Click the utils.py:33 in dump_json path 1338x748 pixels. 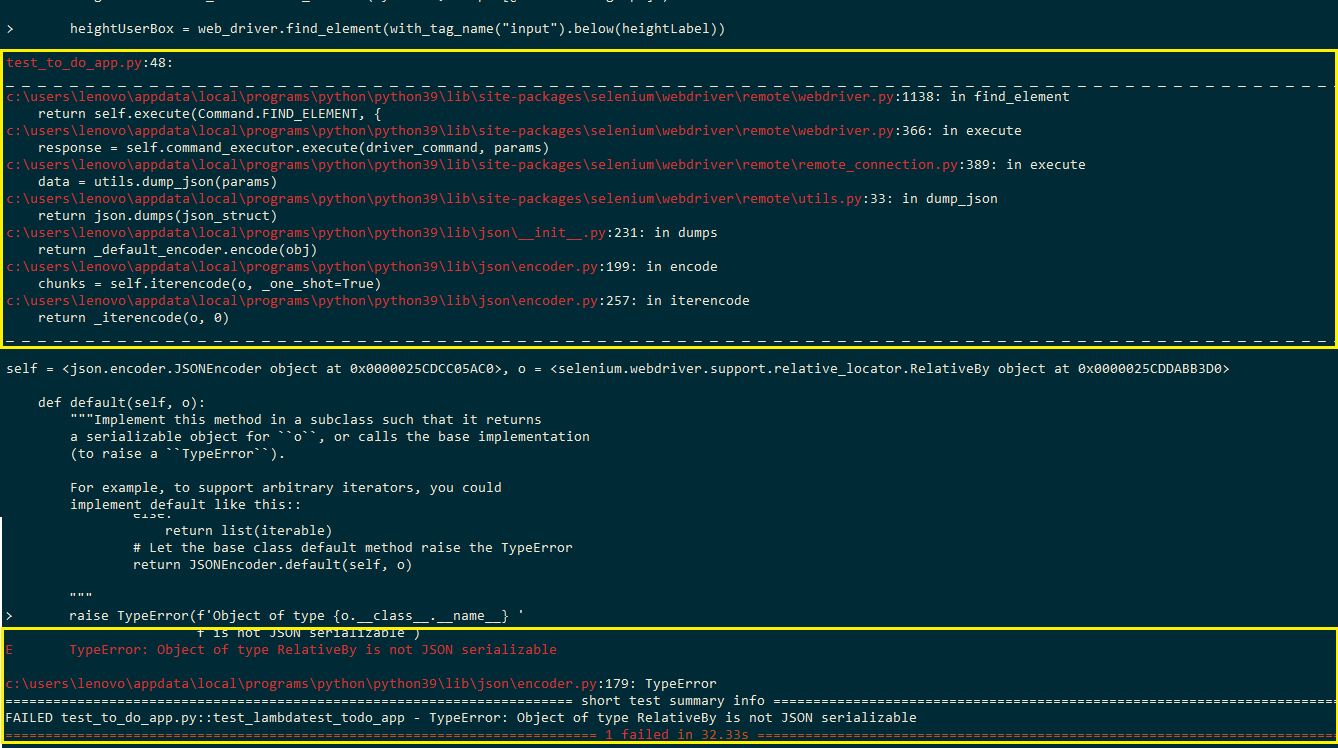click(x=501, y=199)
